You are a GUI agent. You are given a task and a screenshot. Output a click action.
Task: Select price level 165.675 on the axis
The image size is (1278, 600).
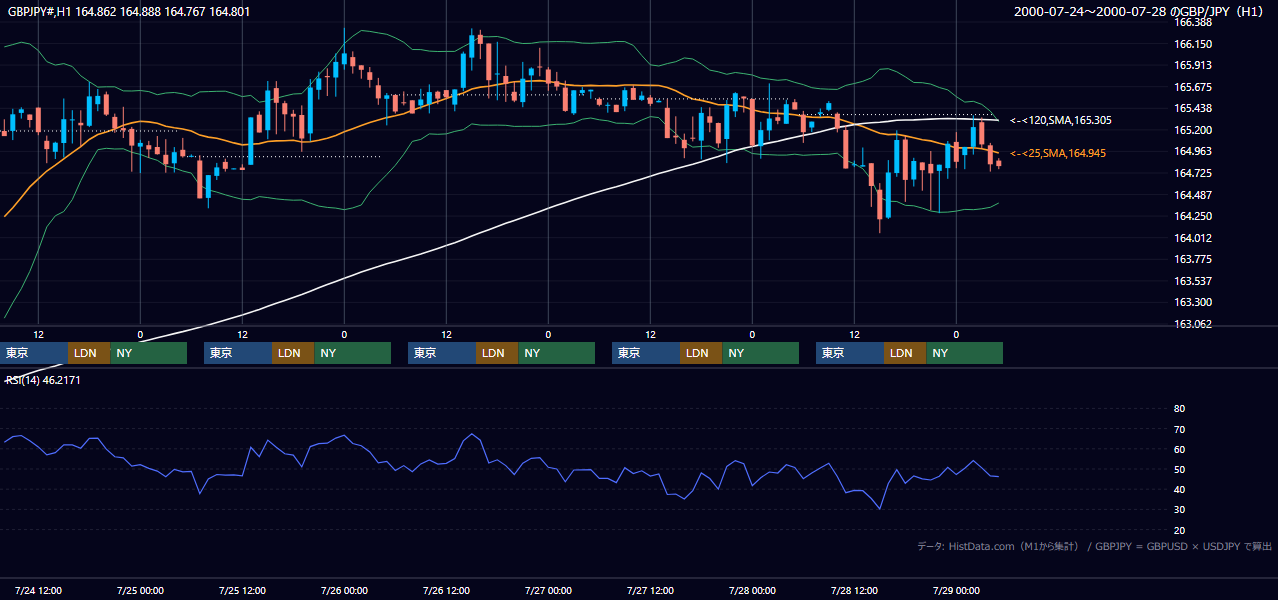1193,87
